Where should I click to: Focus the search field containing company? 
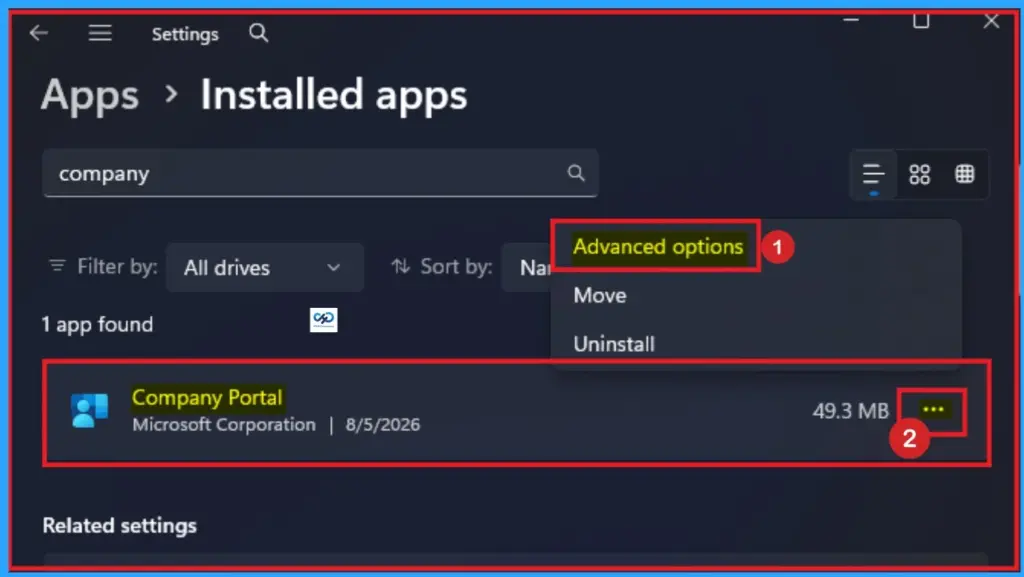[320, 173]
